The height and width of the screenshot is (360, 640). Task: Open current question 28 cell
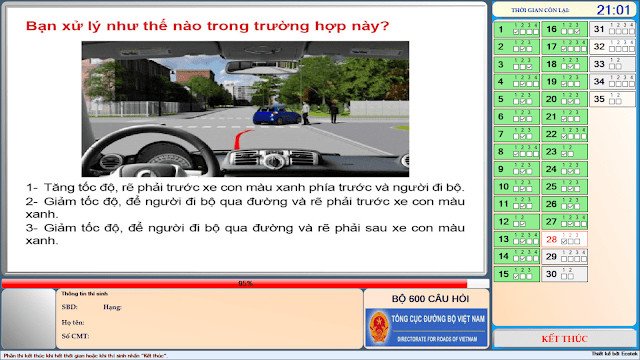(x=564, y=239)
